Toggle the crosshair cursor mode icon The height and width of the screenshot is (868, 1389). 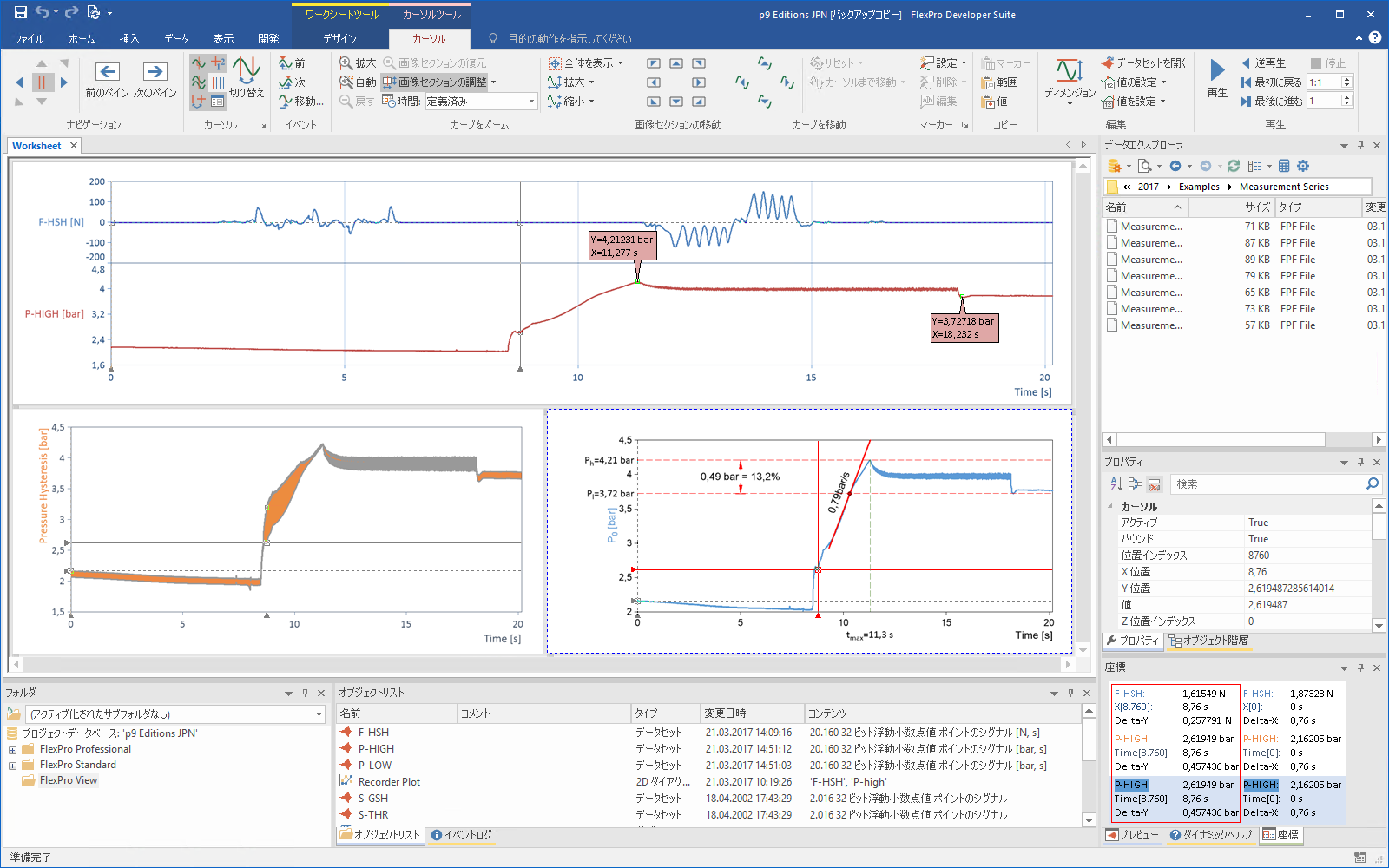coord(218,63)
